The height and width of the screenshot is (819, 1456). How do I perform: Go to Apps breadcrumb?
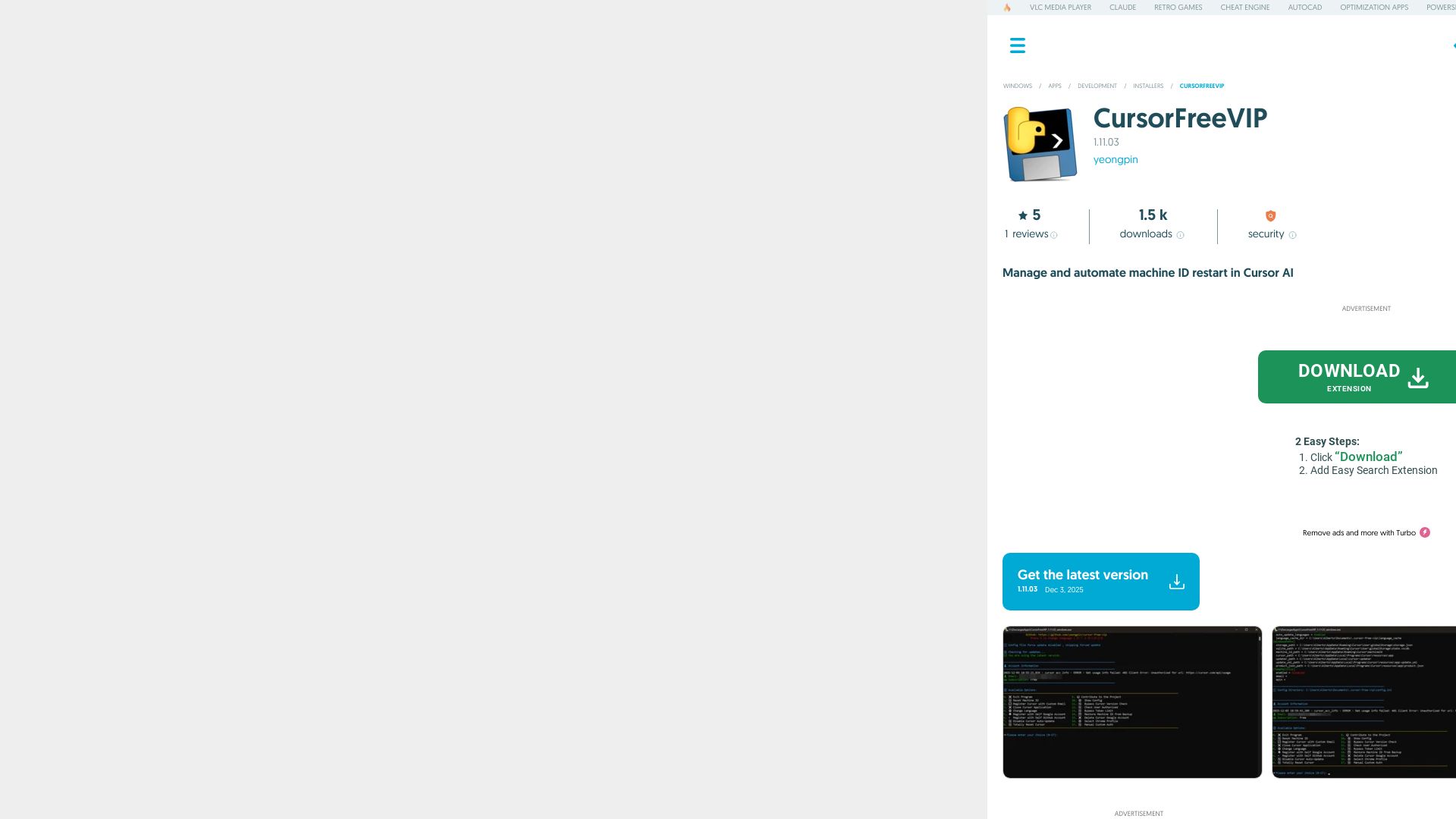tap(1055, 86)
